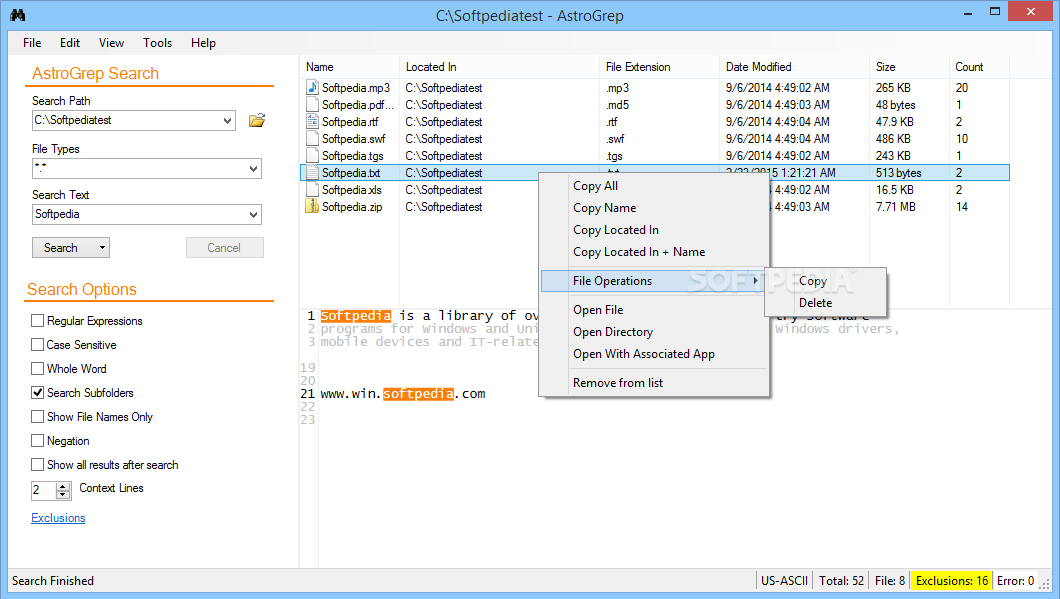Image resolution: width=1060 pixels, height=599 pixels.
Task: Click the Softpedia.rtf document icon
Action: coord(312,121)
